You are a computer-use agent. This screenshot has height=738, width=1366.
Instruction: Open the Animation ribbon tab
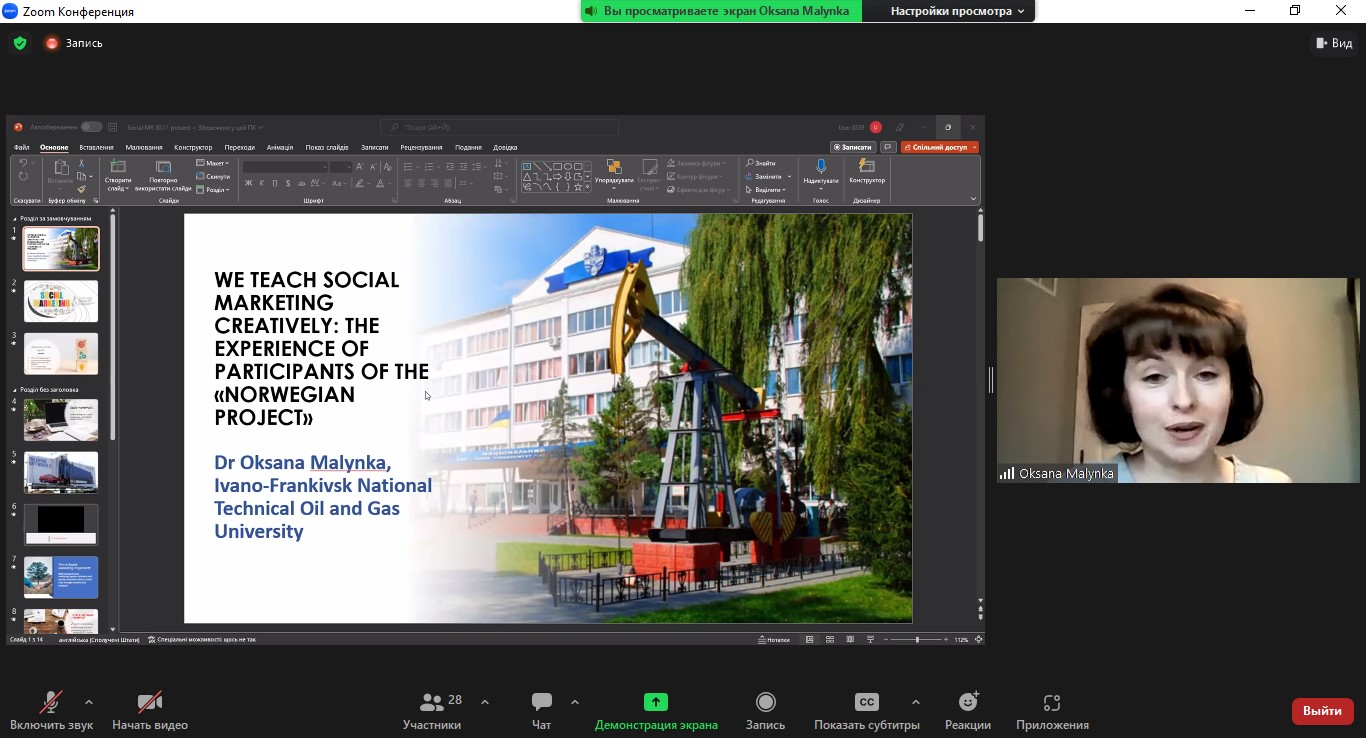pyautogui.click(x=280, y=147)
